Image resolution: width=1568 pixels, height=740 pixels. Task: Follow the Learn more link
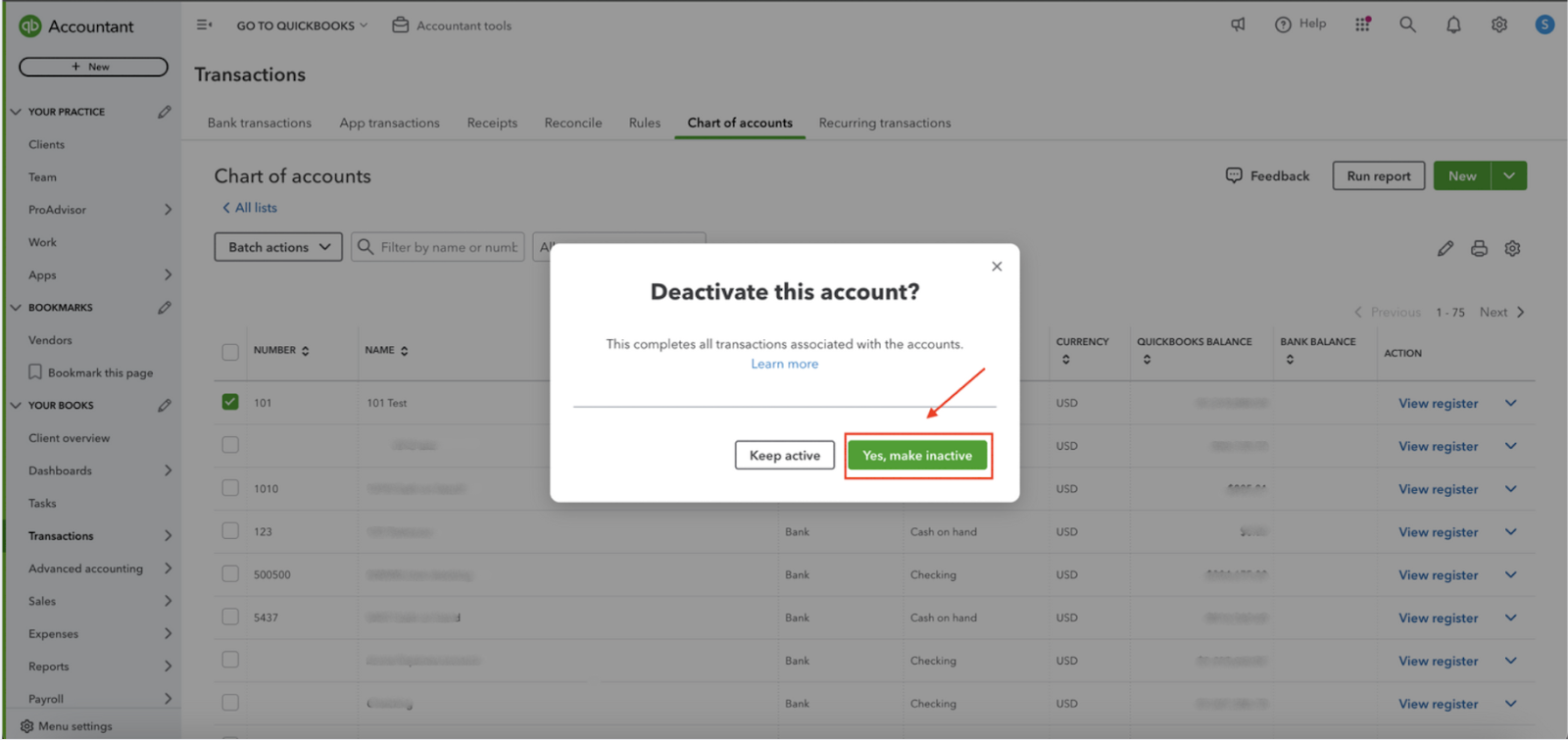click(x=785, y=364)
